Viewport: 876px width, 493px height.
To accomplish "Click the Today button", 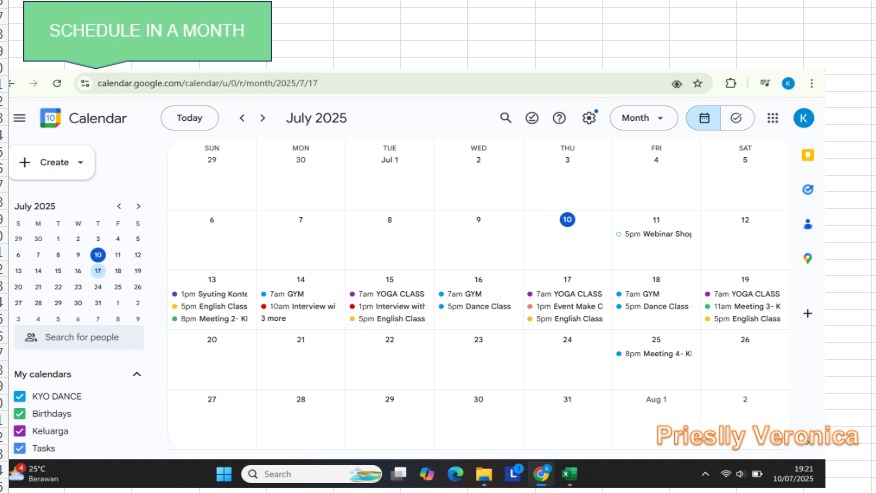I will (189, 118).
